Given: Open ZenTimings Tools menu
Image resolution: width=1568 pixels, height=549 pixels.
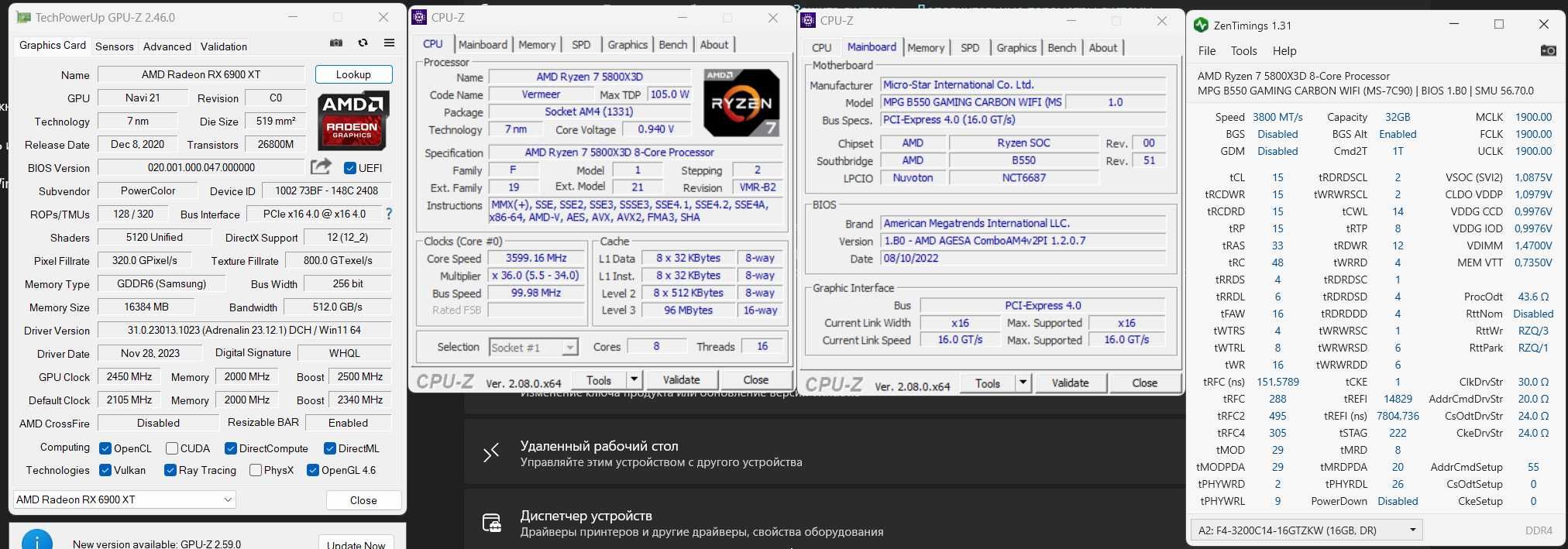Looking at the screenshot, I should point(1244,51).
